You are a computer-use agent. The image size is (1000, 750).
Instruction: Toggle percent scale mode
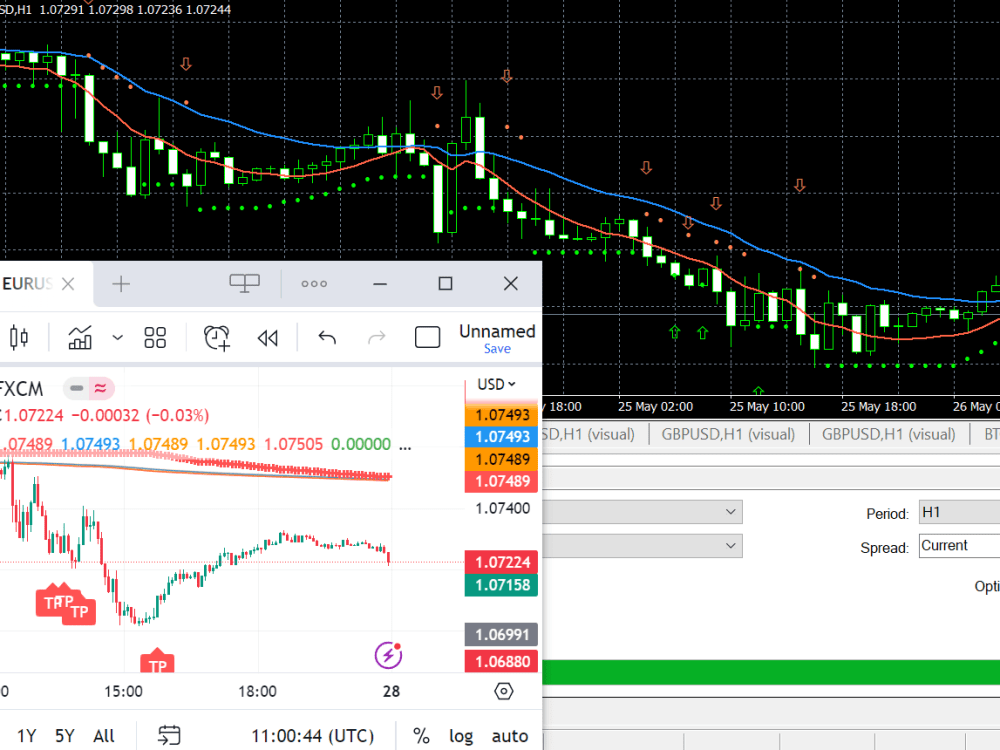pos(421,736)
